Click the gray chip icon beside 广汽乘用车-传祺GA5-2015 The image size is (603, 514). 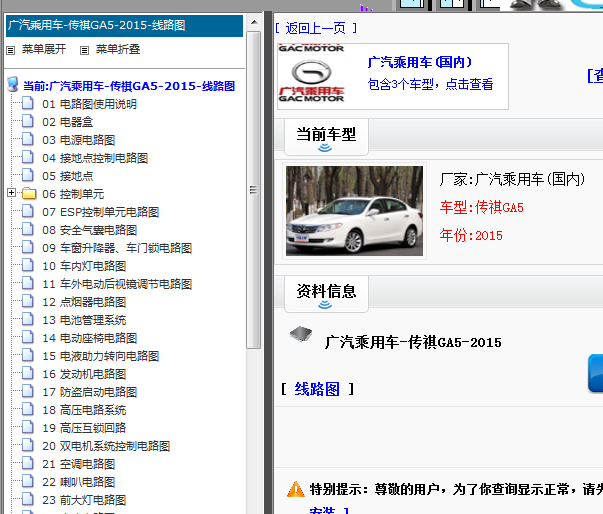[x=301, y=334]
